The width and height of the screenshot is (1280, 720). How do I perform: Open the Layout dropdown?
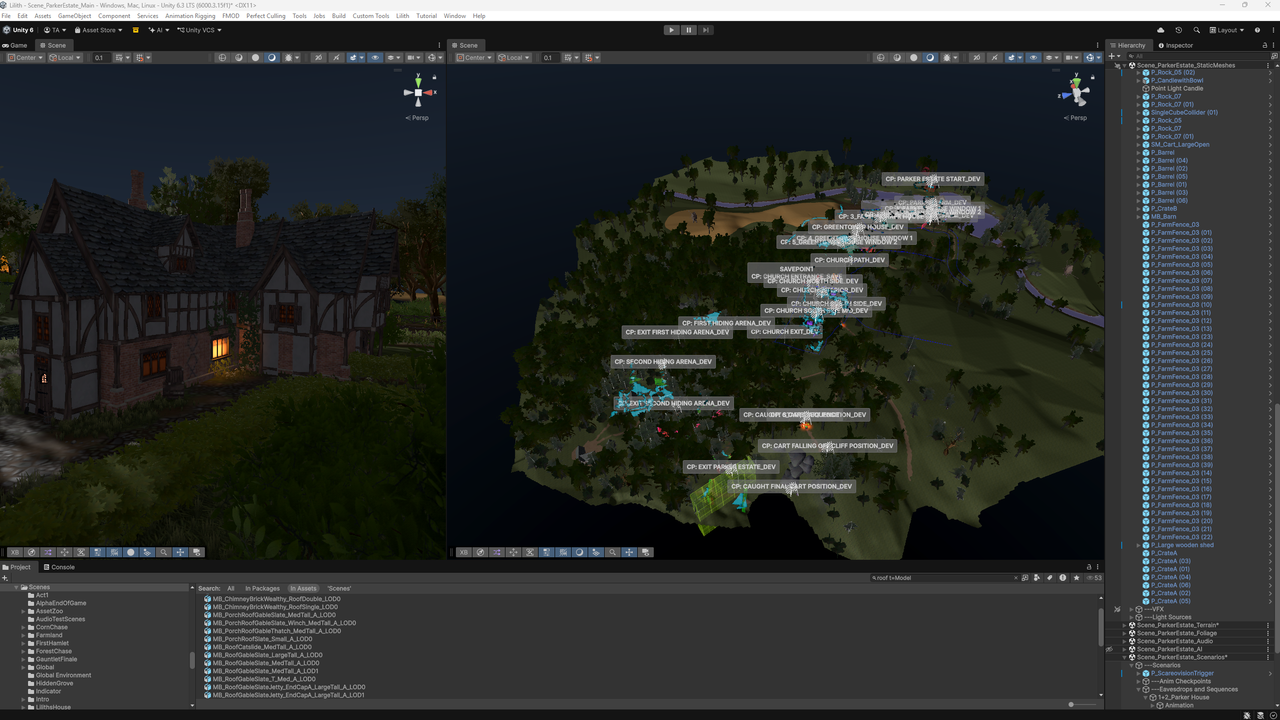pyautogui.click(x=1227, y=30)
